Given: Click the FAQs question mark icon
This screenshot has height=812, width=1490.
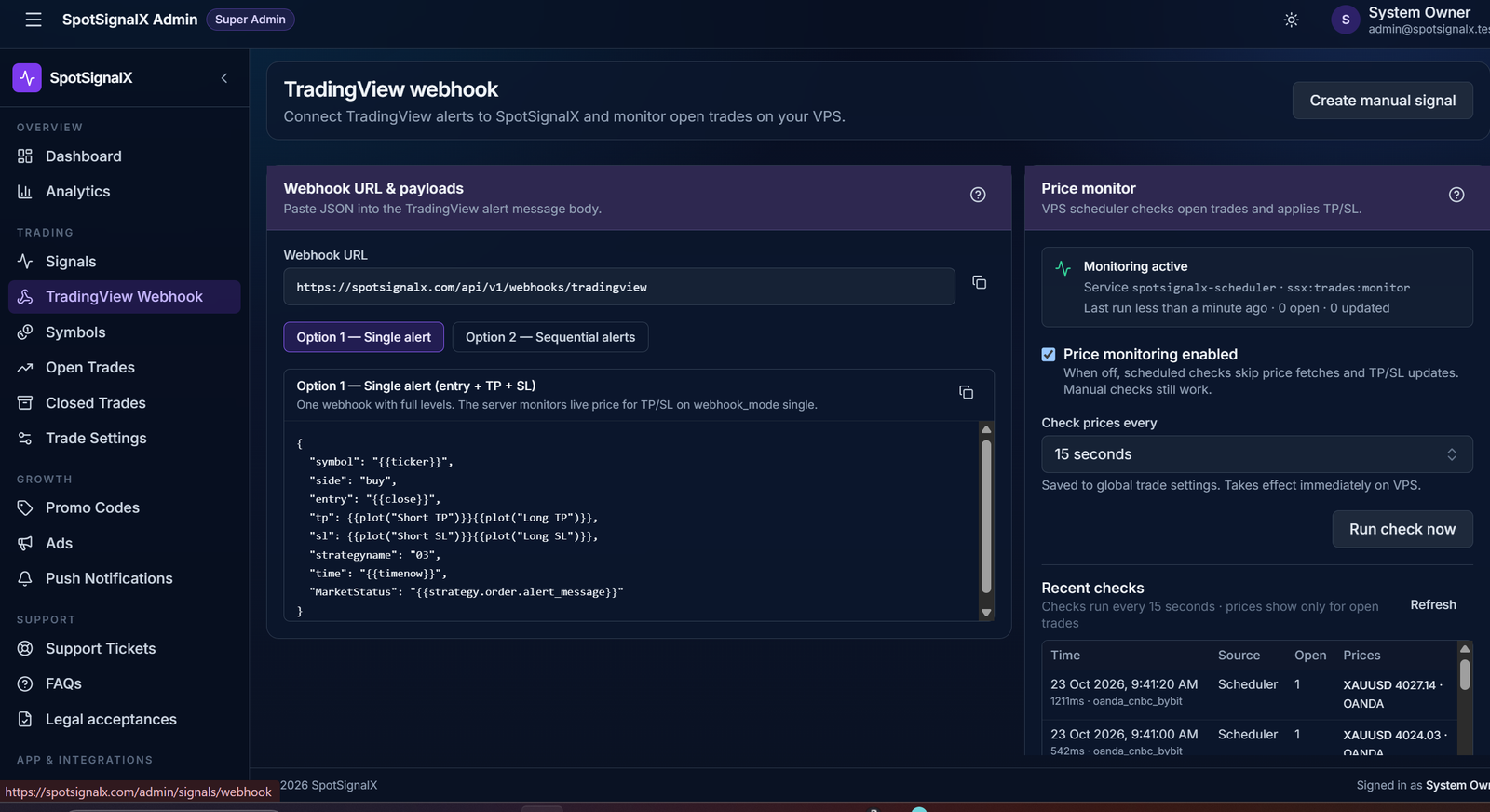Looking at the screenshot, I should [x=25, y=683].
